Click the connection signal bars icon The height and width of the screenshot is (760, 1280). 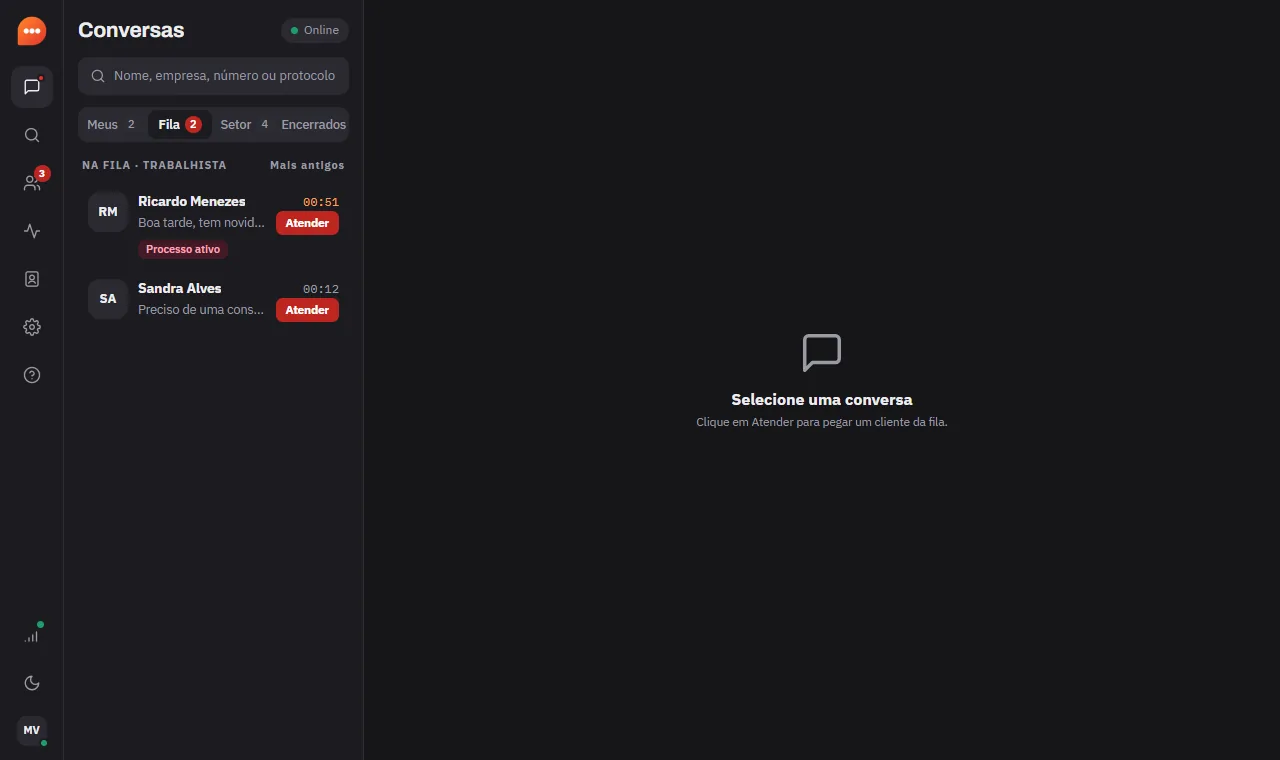click(x=32, y=635)
